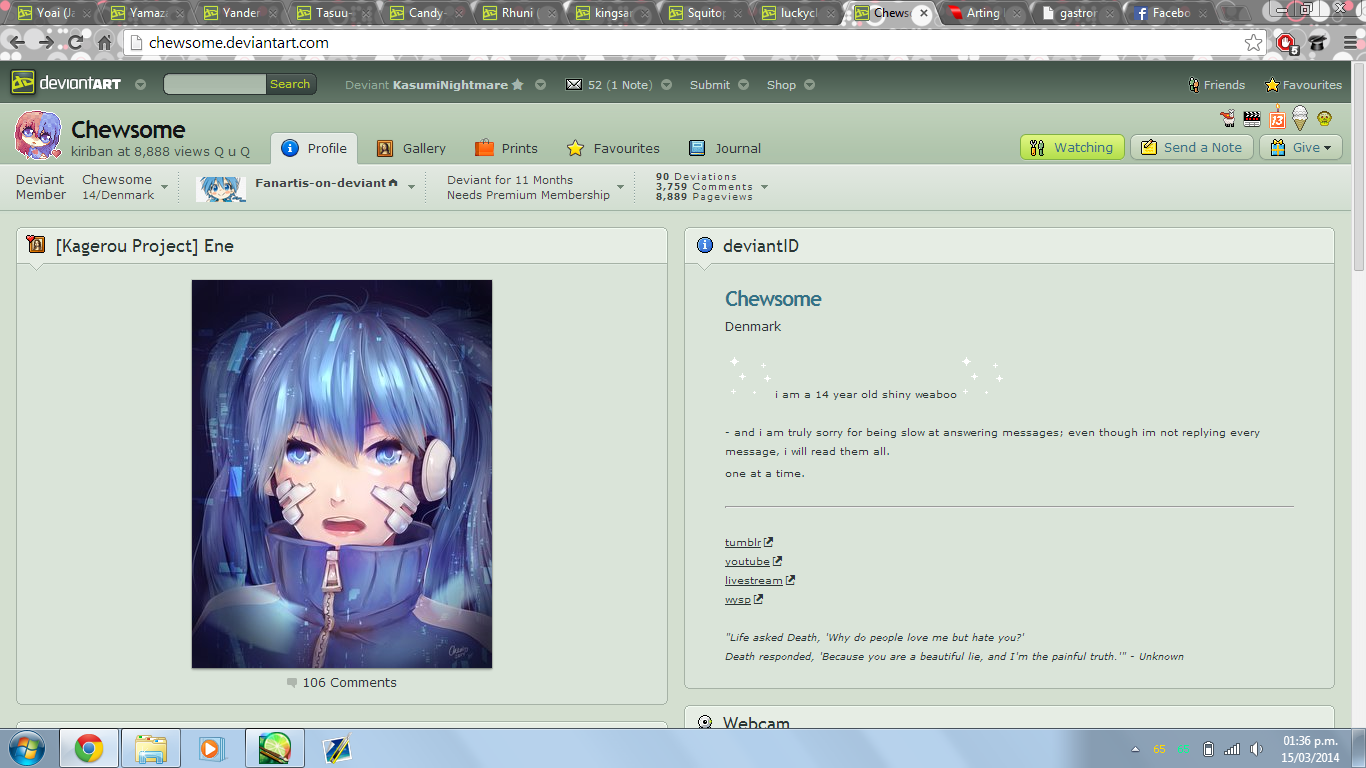Switch to the Favourites tab

tap(613, 148)
